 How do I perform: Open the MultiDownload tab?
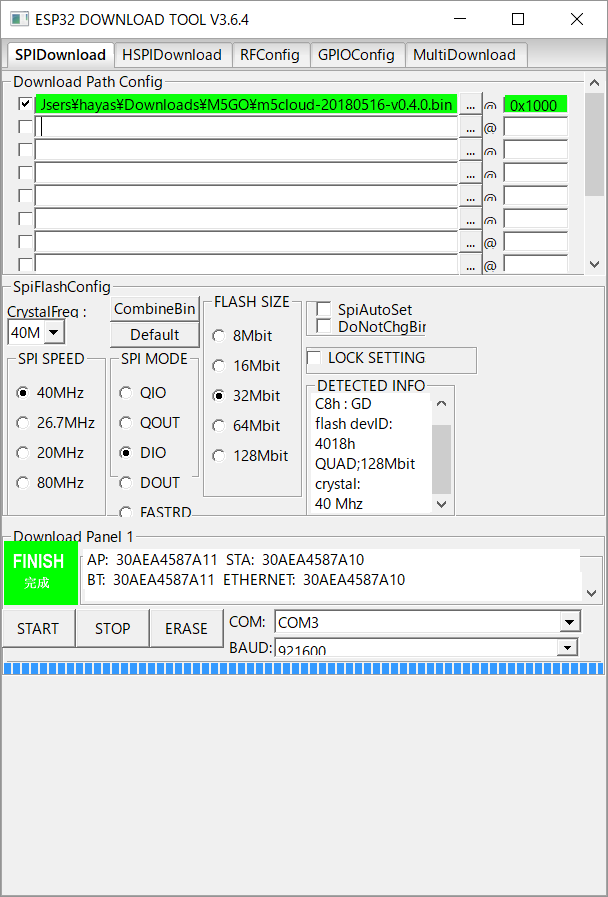464,55
